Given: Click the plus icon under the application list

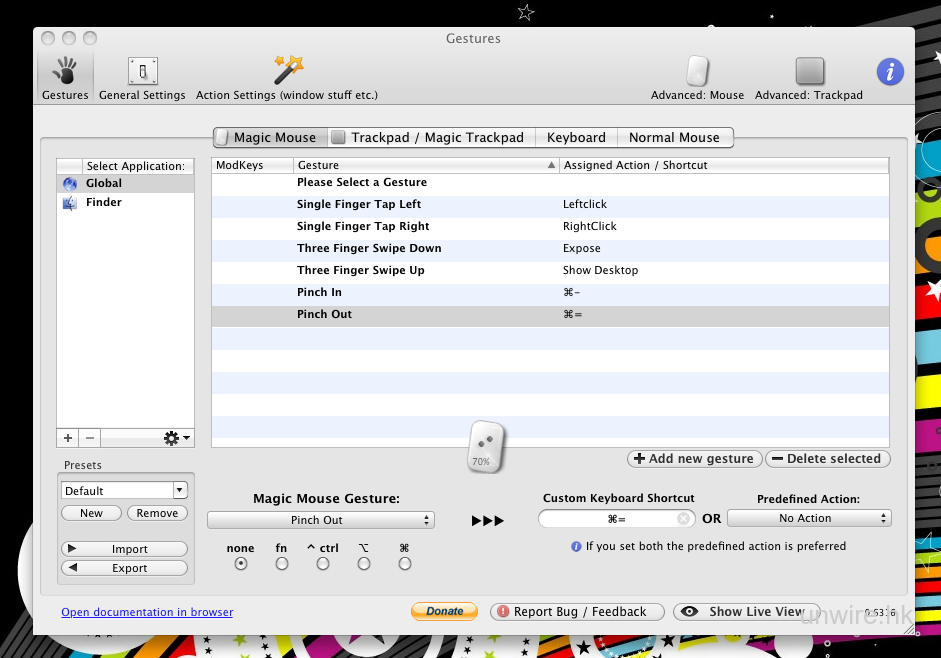Looking at the screenshot, I should tap(68, 438).
